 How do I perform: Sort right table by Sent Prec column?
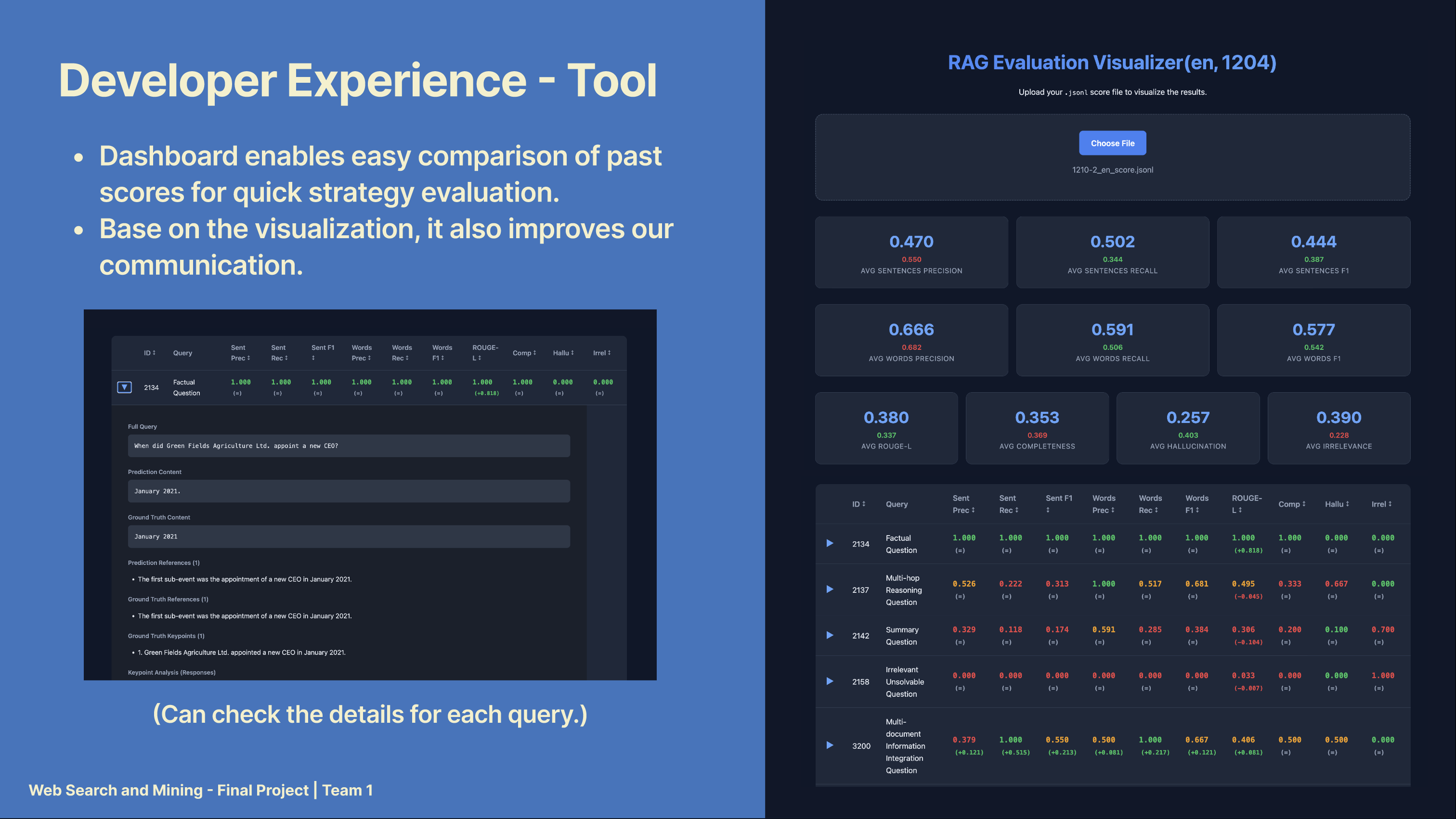[x=963, y=504]
